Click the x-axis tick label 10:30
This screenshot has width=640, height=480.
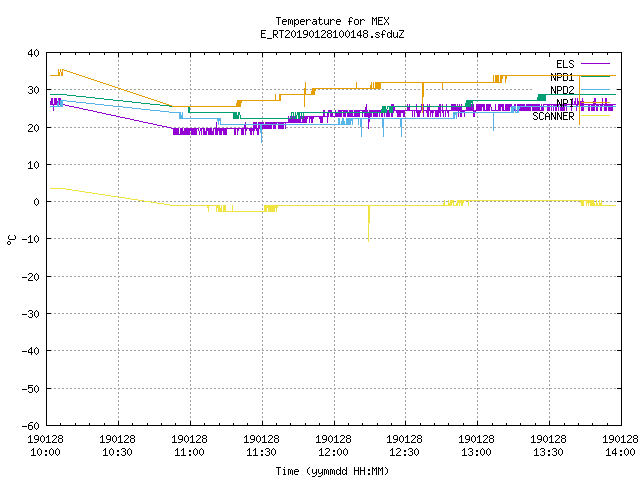(117, 452)
